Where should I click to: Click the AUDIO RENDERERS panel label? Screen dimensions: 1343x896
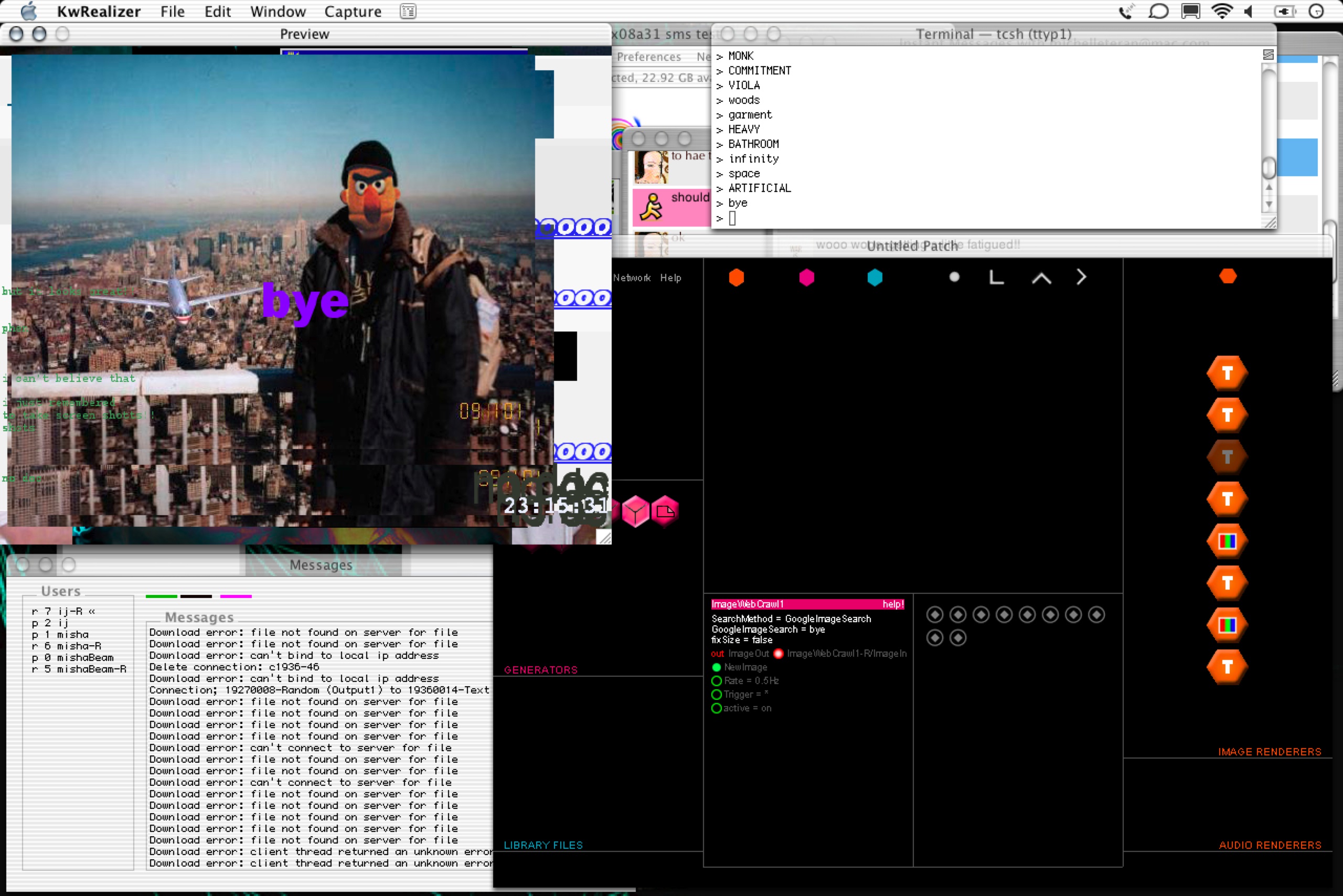click(x=1271, y=845)
